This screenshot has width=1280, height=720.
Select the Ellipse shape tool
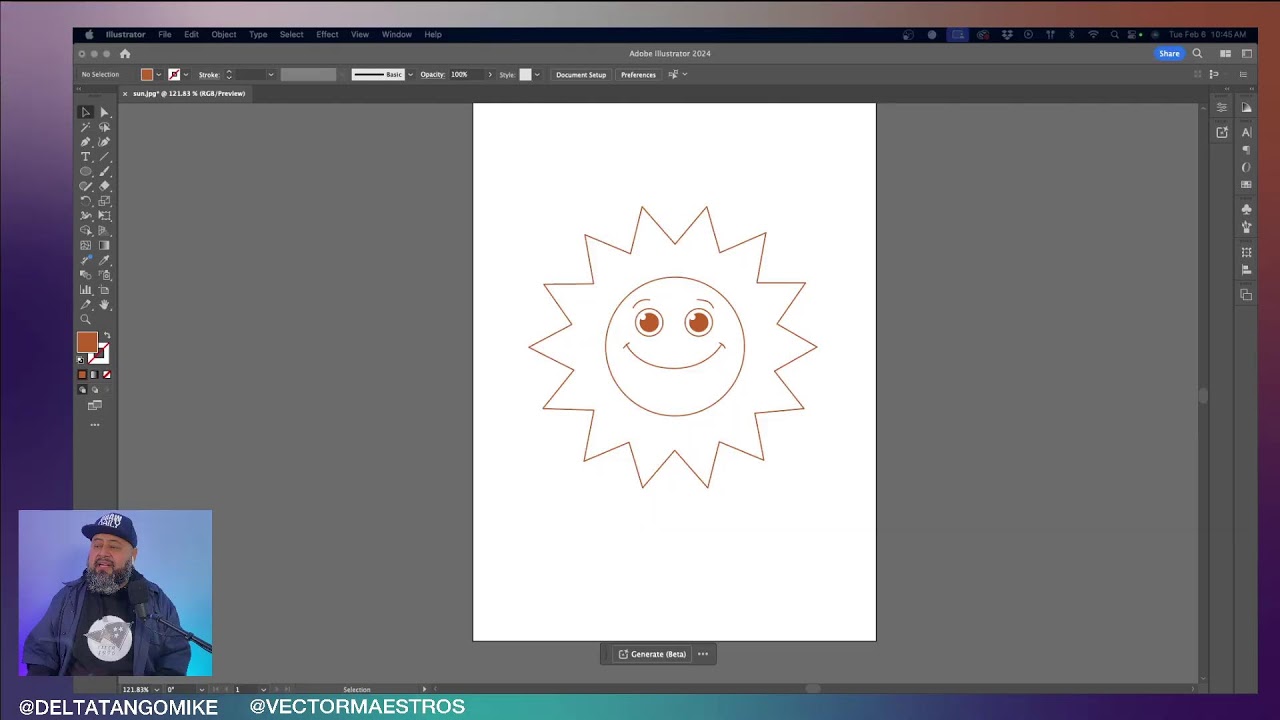coord(86,171)
